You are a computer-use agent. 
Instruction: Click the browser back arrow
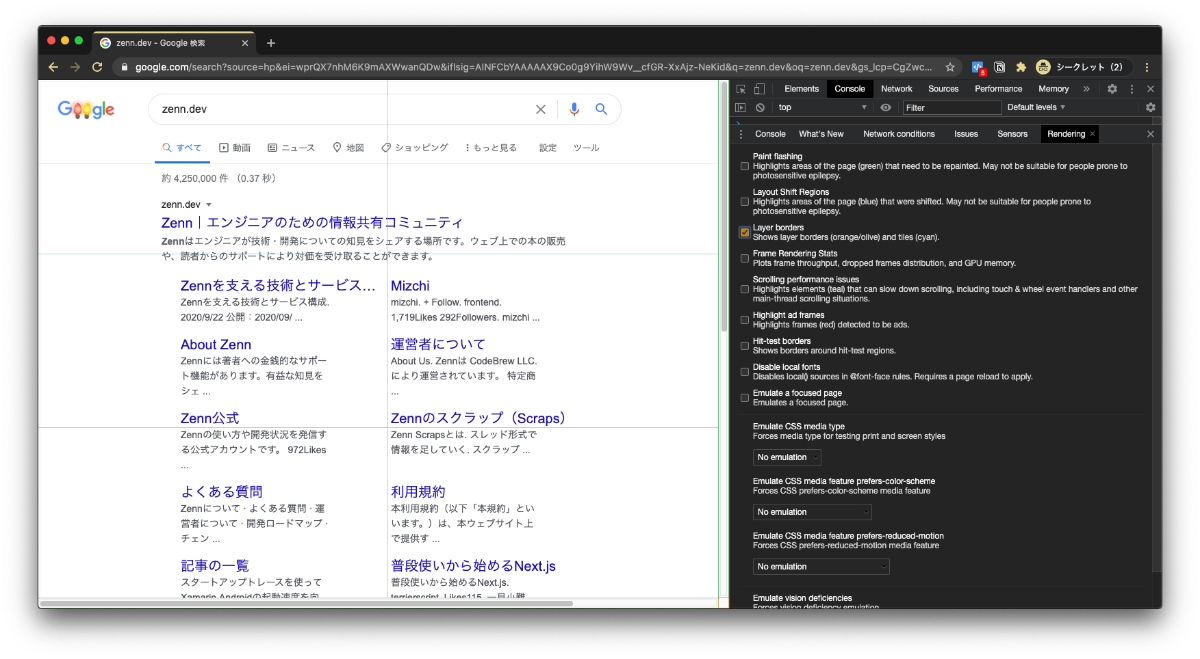pos(53,67)
